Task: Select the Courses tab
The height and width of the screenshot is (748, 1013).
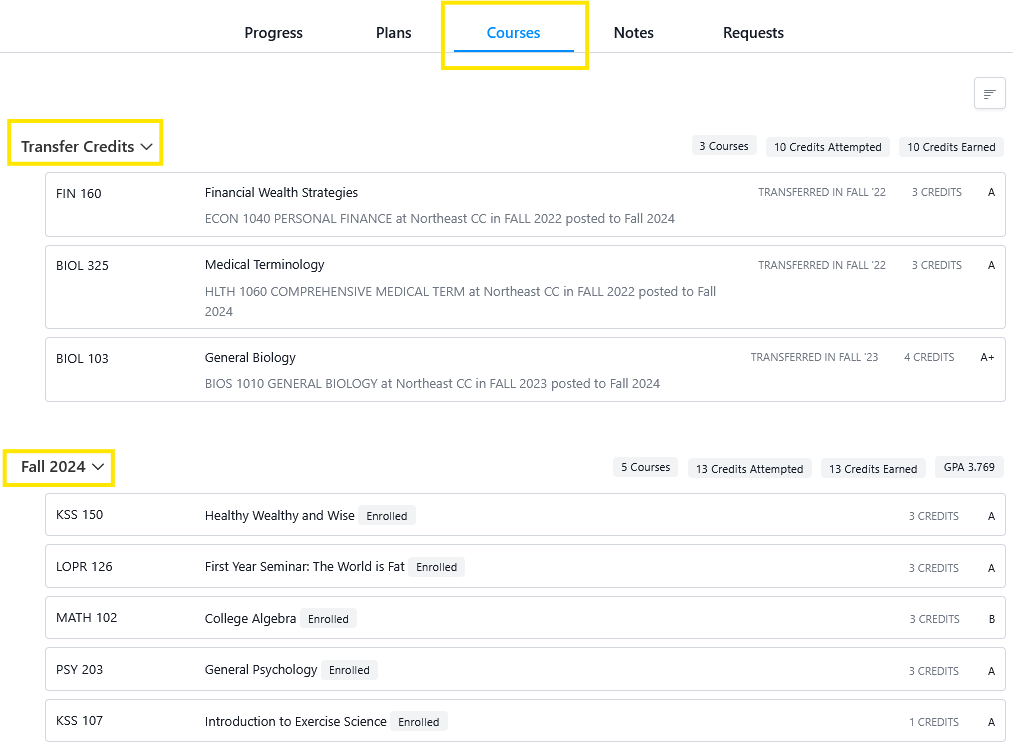Action: click(x=514, y=32)
